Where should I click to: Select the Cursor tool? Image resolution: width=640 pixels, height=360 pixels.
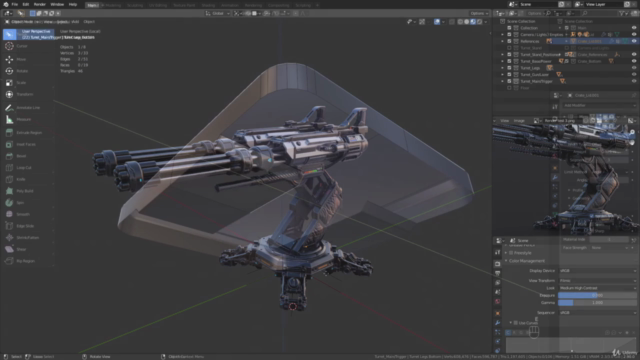[x=9, y=46]
